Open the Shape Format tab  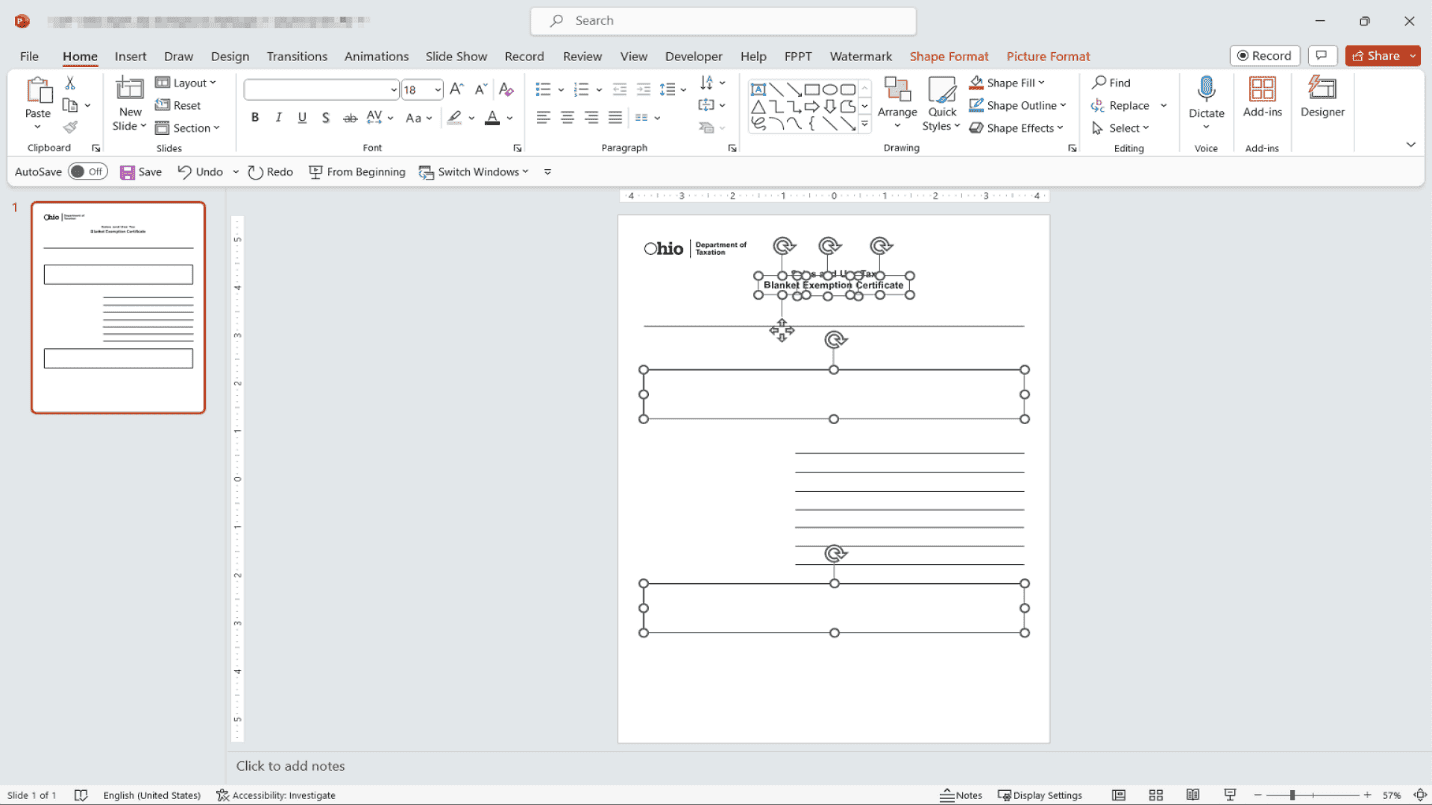[x=949, y=56]
